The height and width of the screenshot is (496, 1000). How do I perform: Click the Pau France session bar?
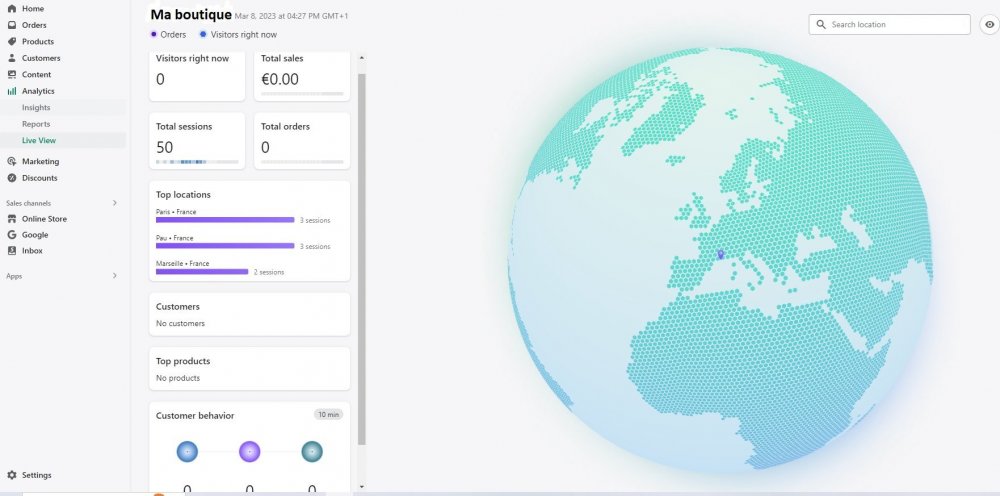[x=225, y=245]
